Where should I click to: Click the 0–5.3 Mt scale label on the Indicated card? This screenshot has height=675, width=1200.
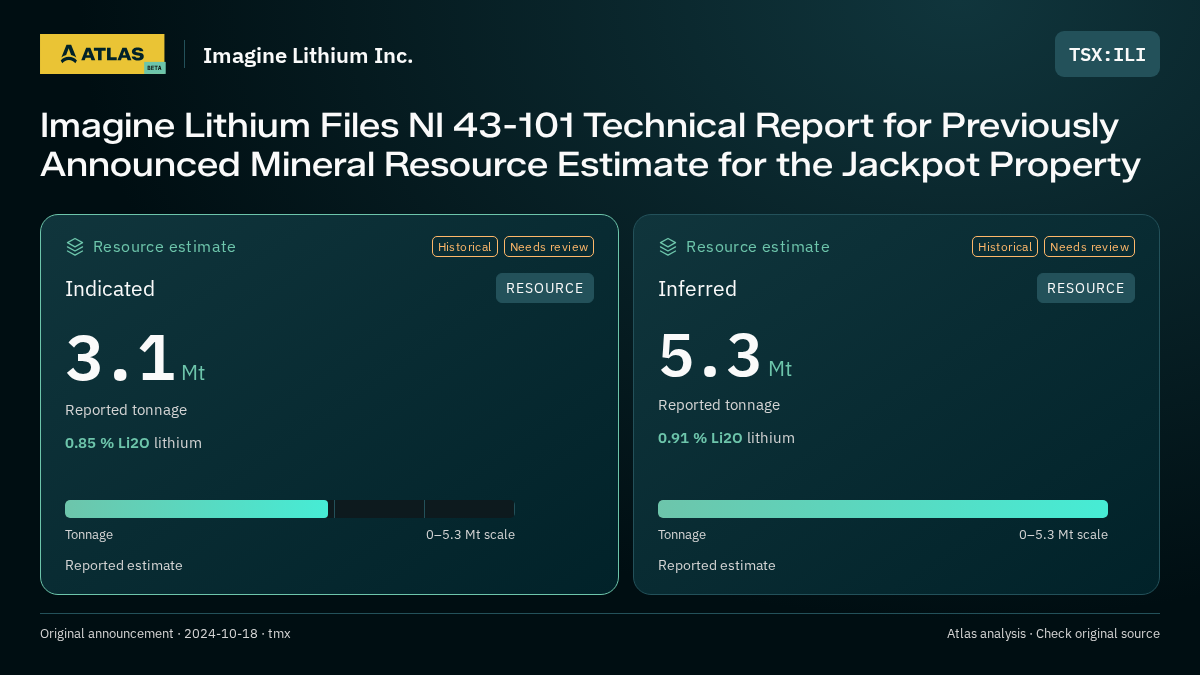(x=470, y=535)
